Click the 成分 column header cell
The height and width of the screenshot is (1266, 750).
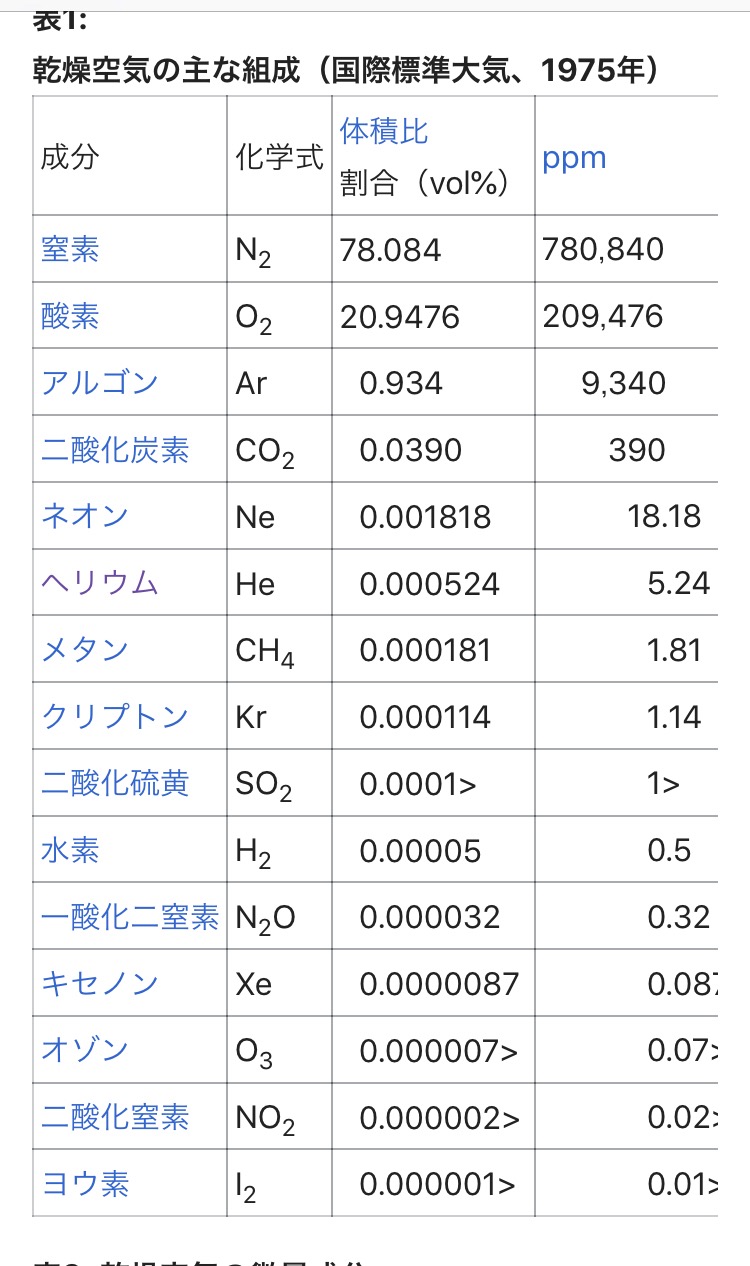coord(130,156)
